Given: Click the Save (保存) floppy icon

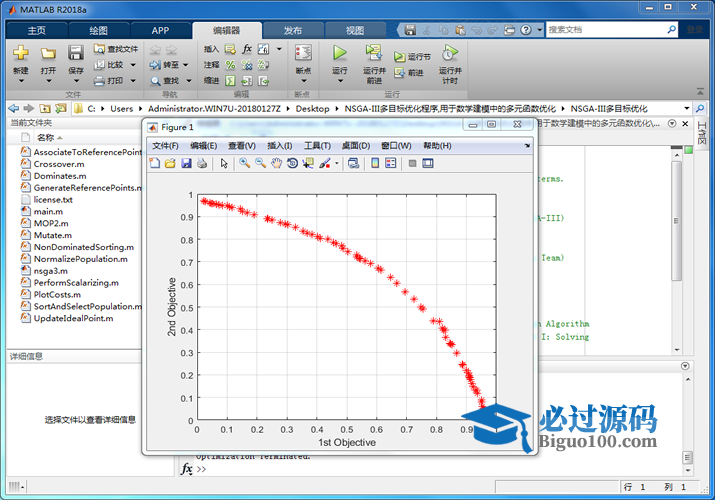Looking at the screenshot, I should 76,53.
